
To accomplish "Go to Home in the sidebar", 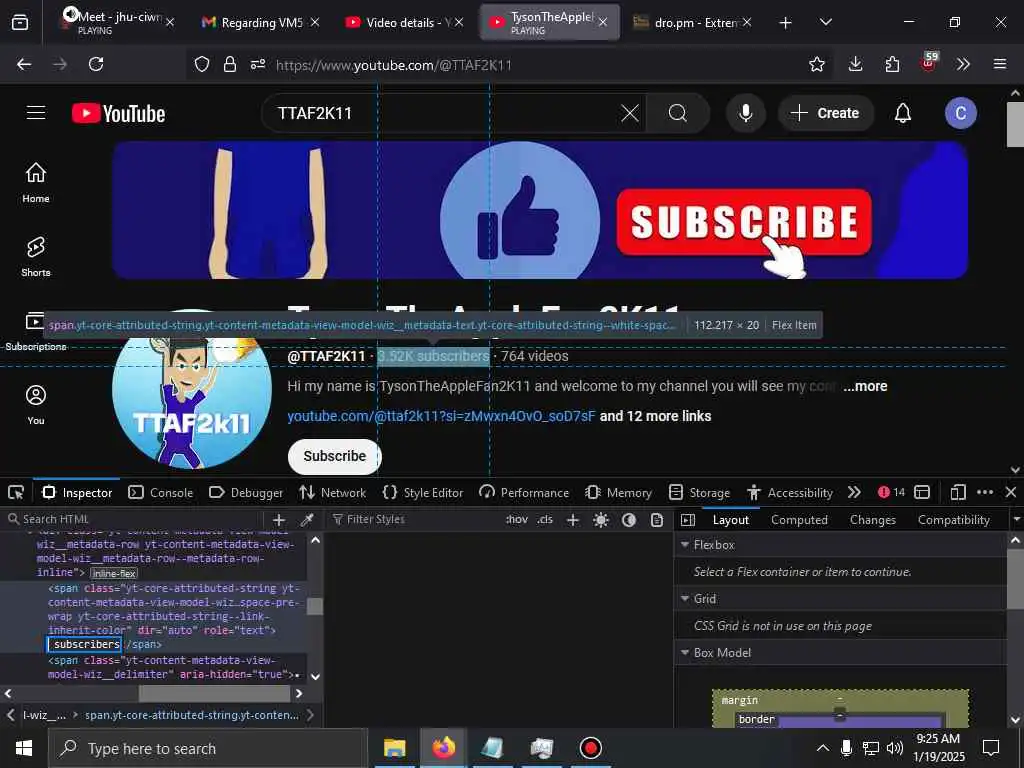I will click(36, 183).
